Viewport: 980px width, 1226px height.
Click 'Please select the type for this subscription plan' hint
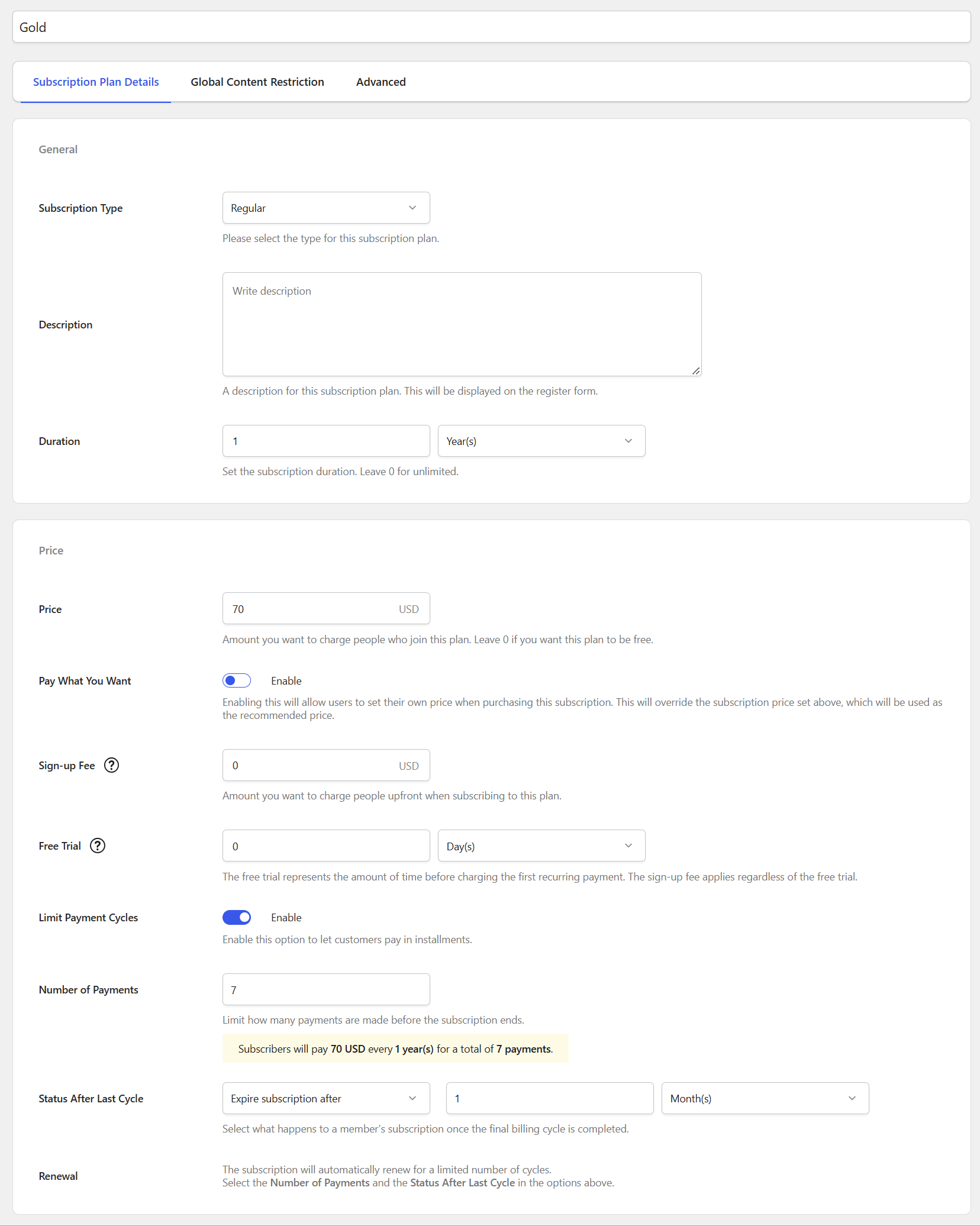click(x=331, y=238)
